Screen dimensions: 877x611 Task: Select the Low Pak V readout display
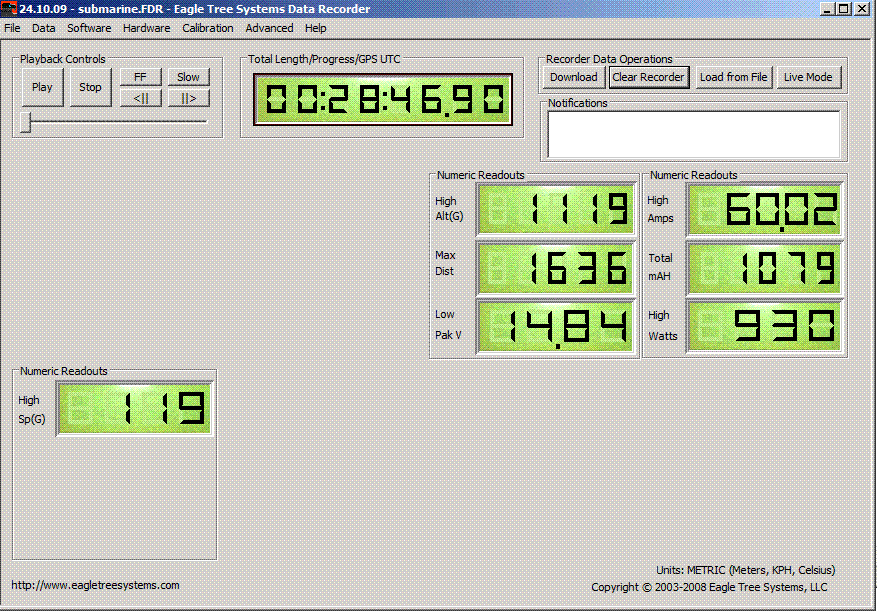pyautogui.click(x=556, y=327)
